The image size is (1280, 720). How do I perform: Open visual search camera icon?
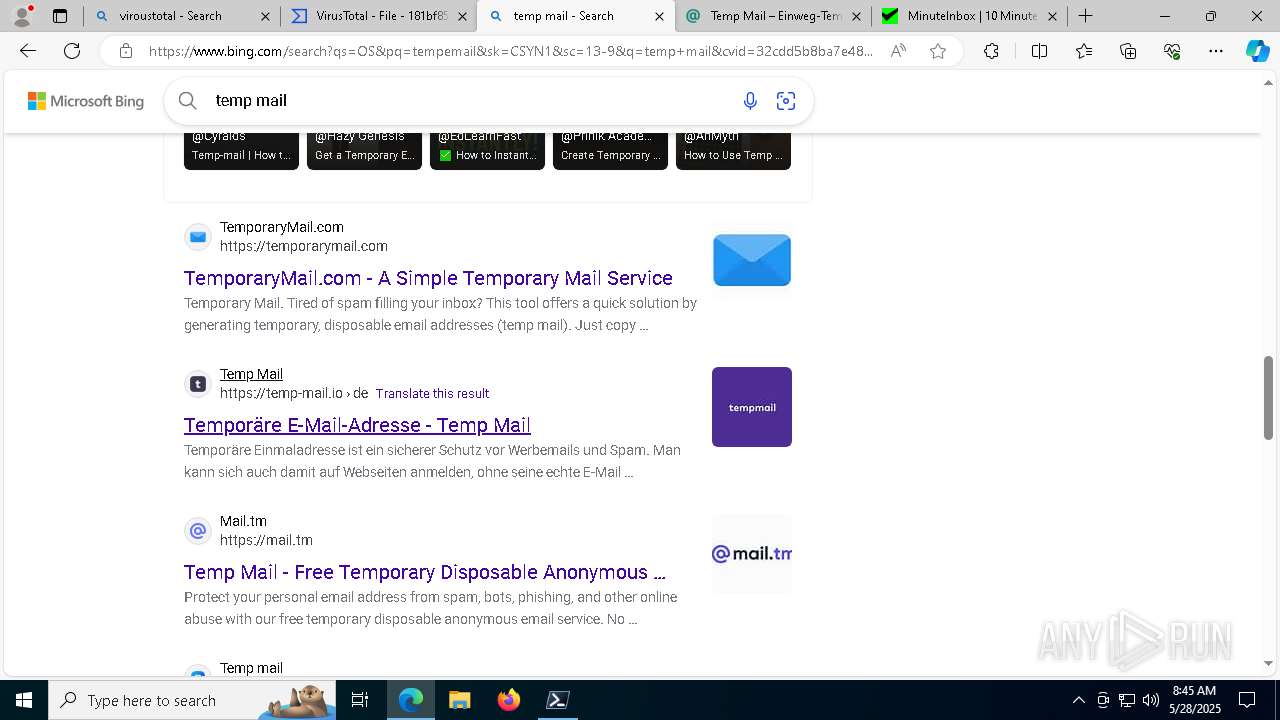coord(786,100)
